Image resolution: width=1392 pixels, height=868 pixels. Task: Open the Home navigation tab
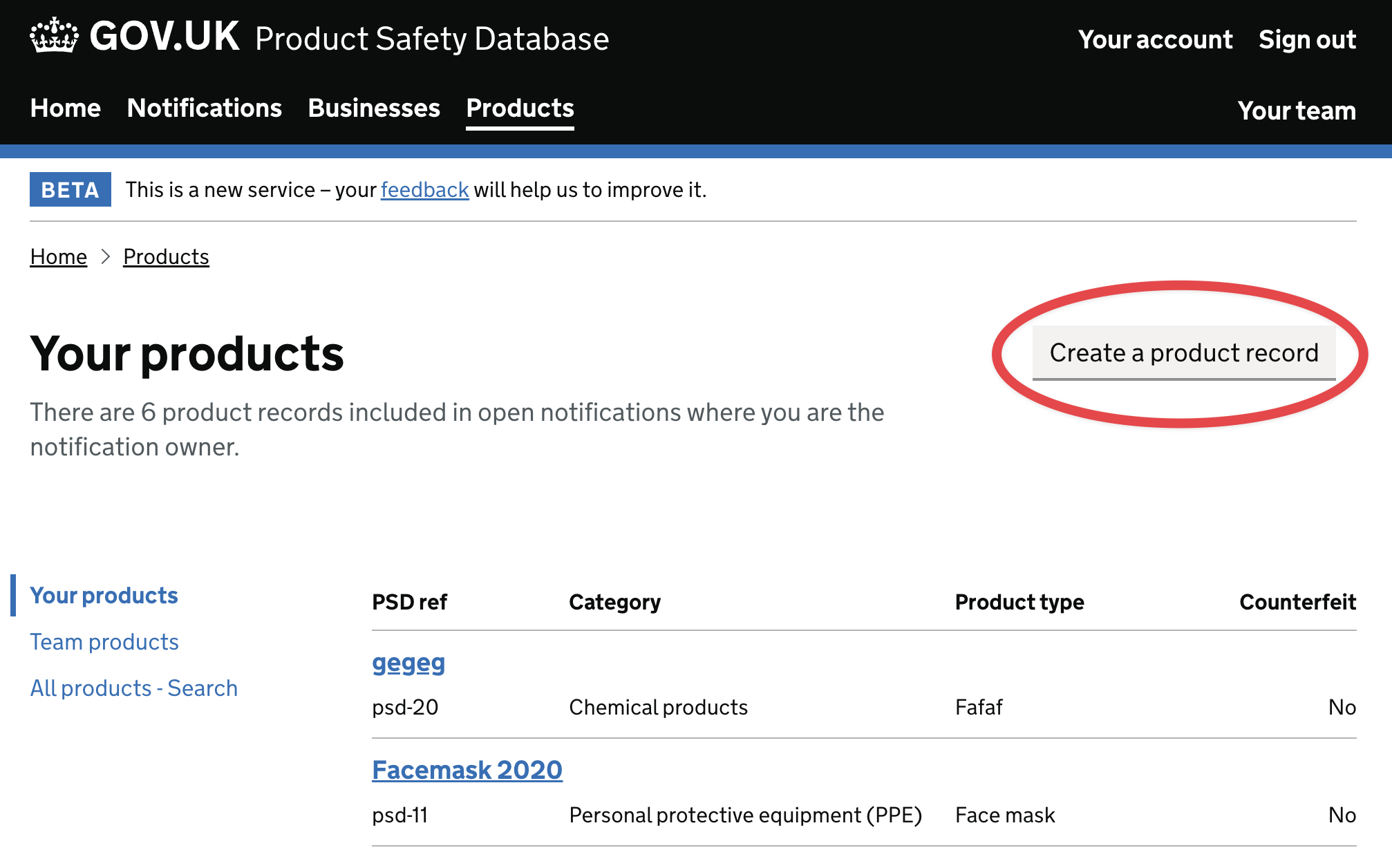64,108
